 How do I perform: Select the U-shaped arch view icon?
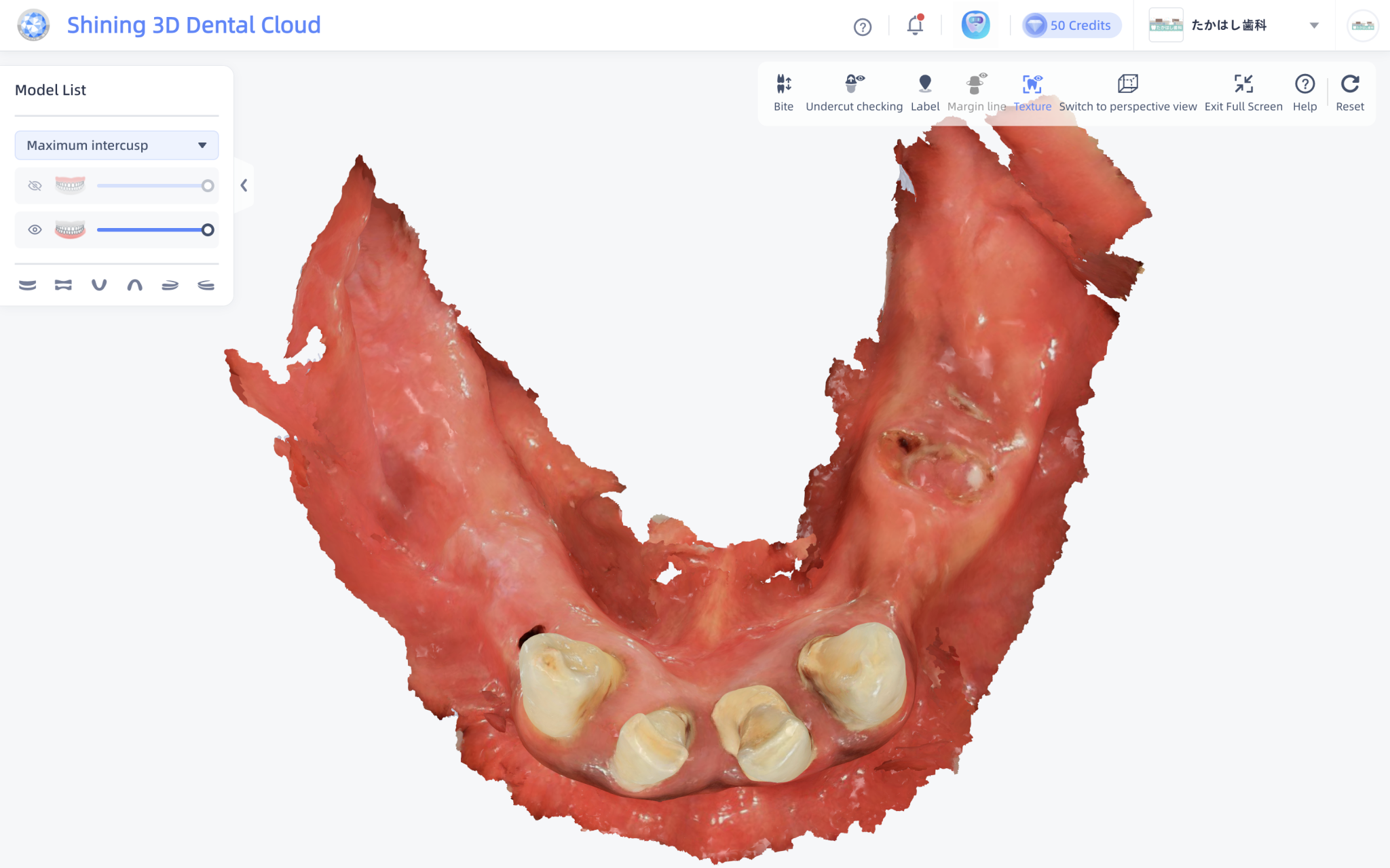pos(99,285)
